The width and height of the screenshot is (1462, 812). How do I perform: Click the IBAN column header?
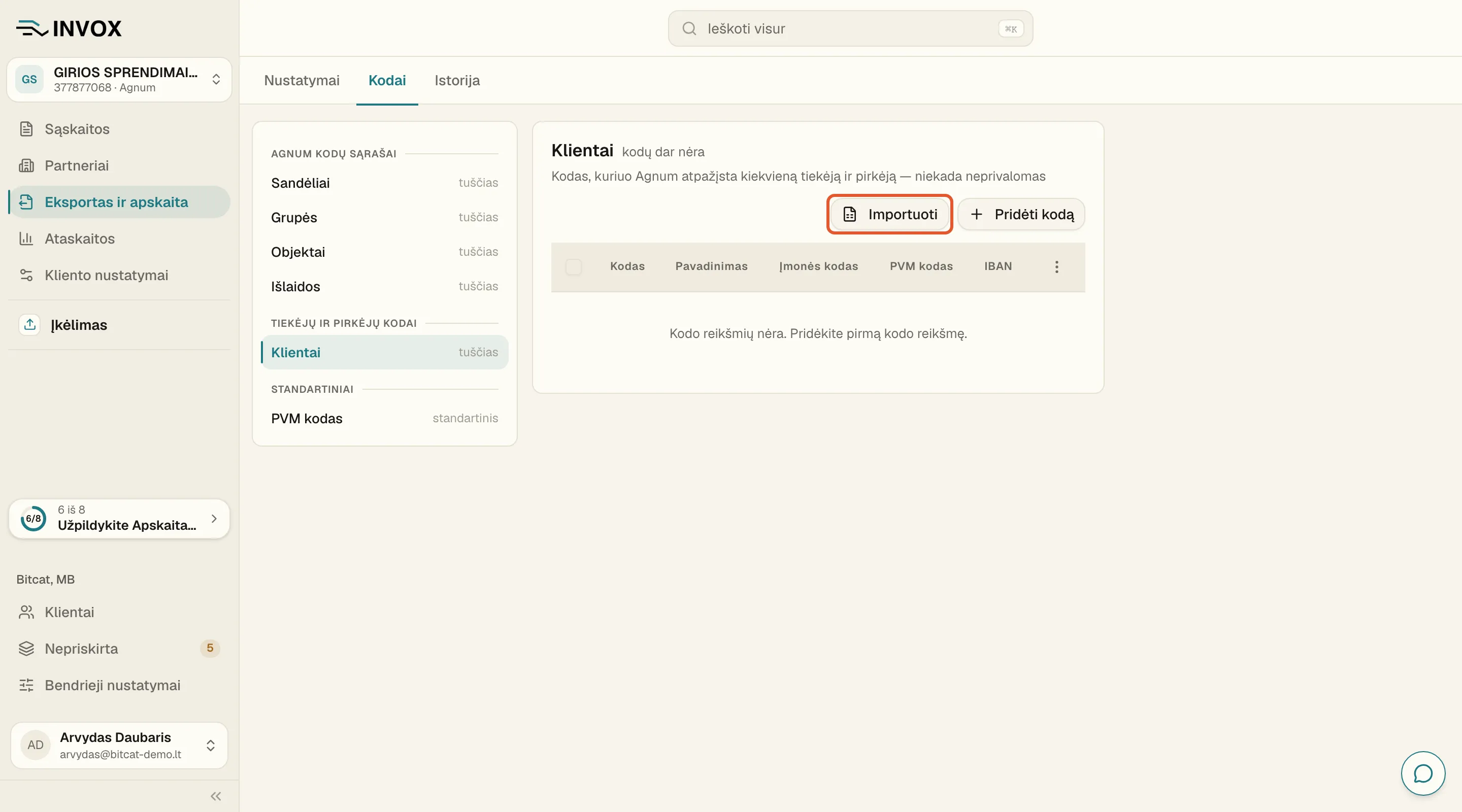[x=999, y=266]
